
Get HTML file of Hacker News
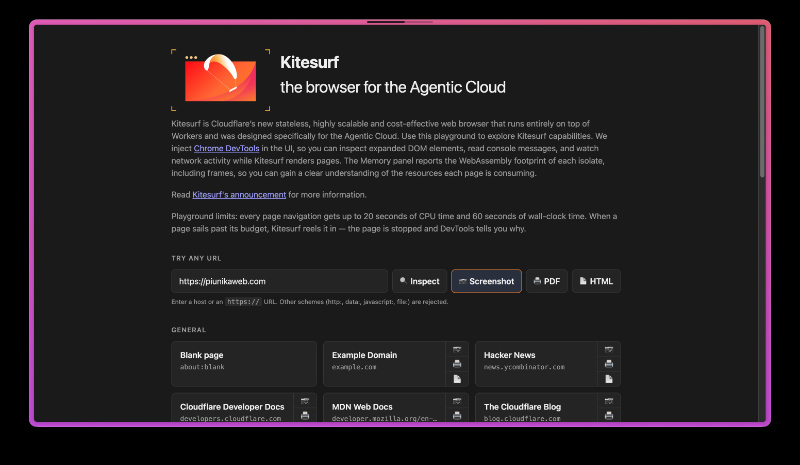pyautogui.click(x=609, y=379)
